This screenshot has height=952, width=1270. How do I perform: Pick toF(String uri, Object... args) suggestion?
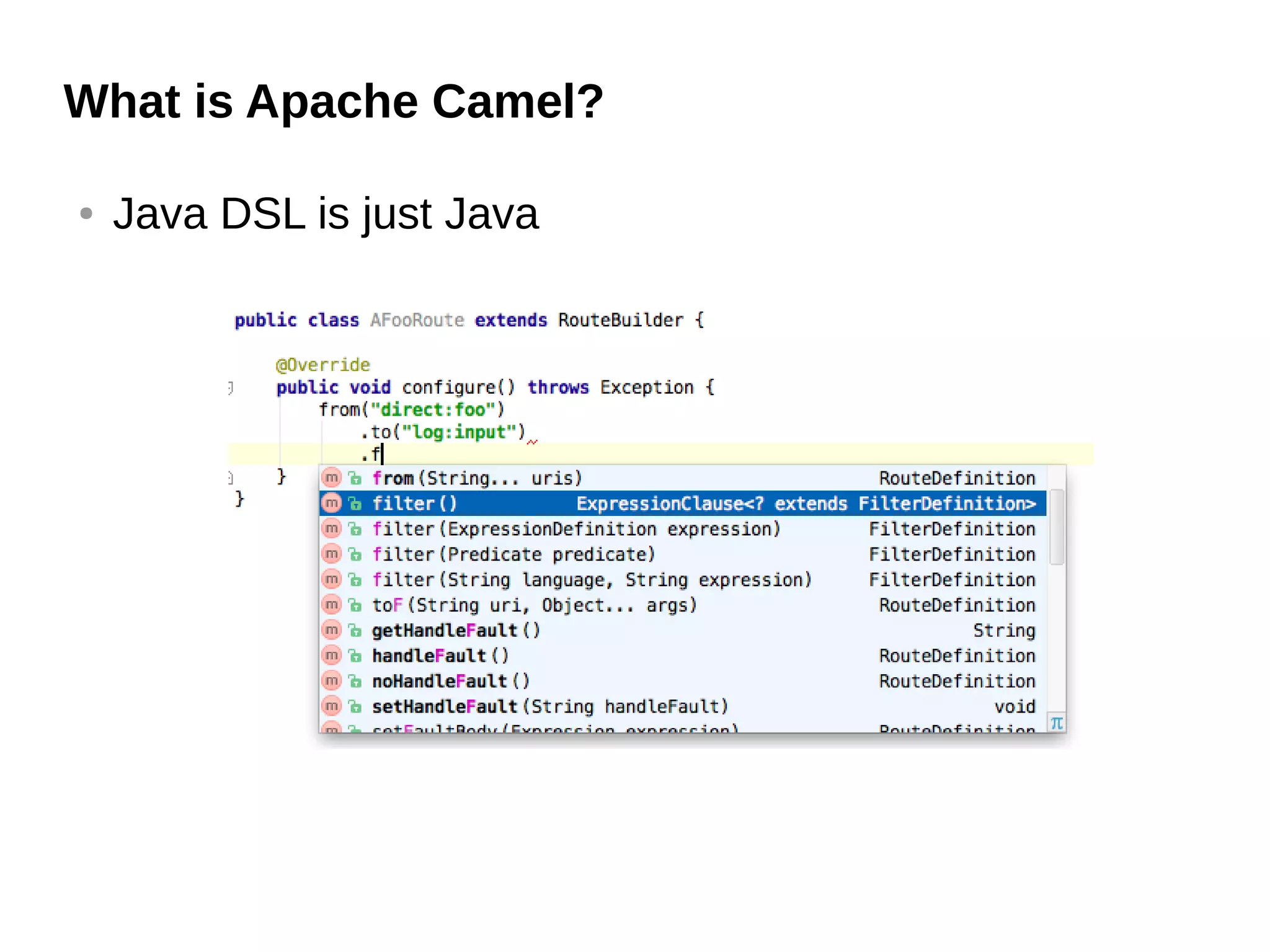pos(534,605)
